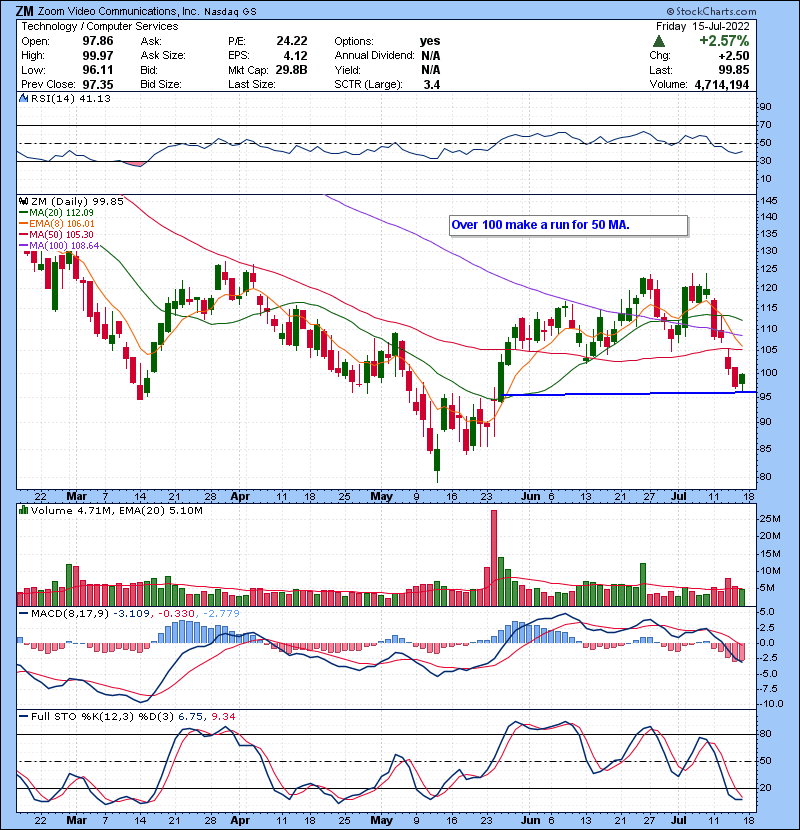This screenshot has height=830, width=800.
Task: Click the Prev Close 97.35 value
Action: coord(98,84)
